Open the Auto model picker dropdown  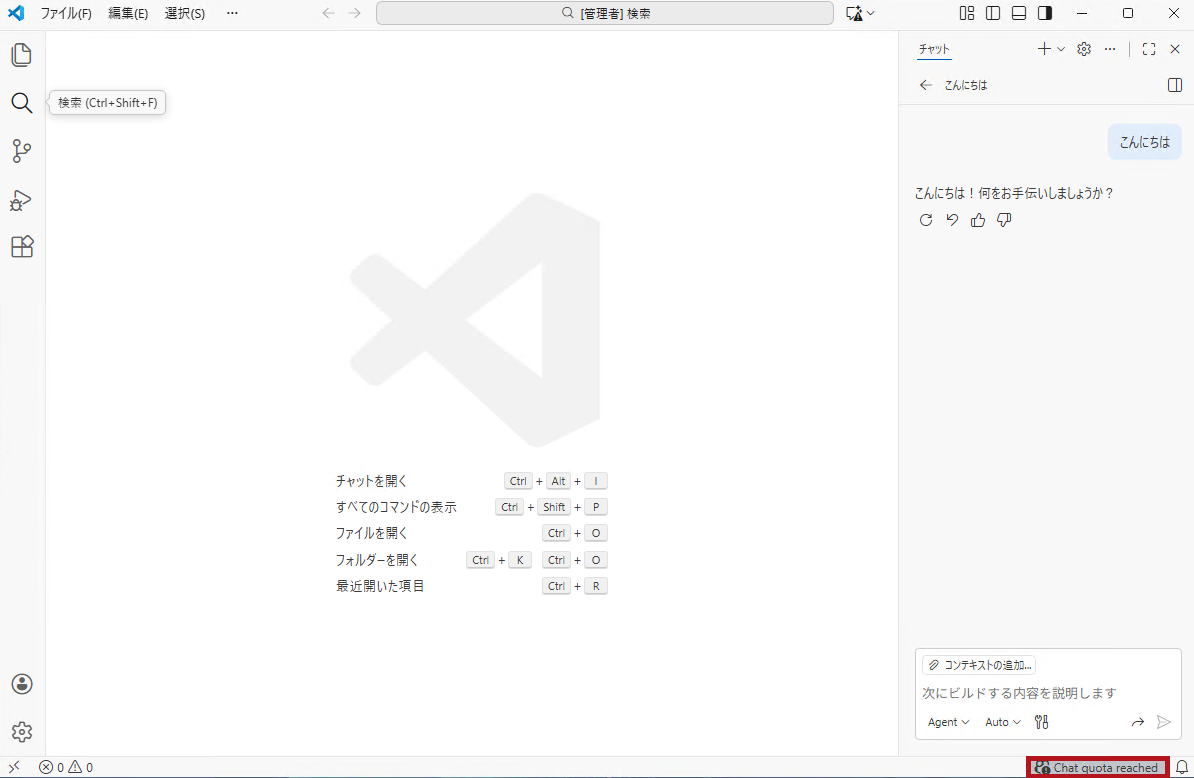1003,722
